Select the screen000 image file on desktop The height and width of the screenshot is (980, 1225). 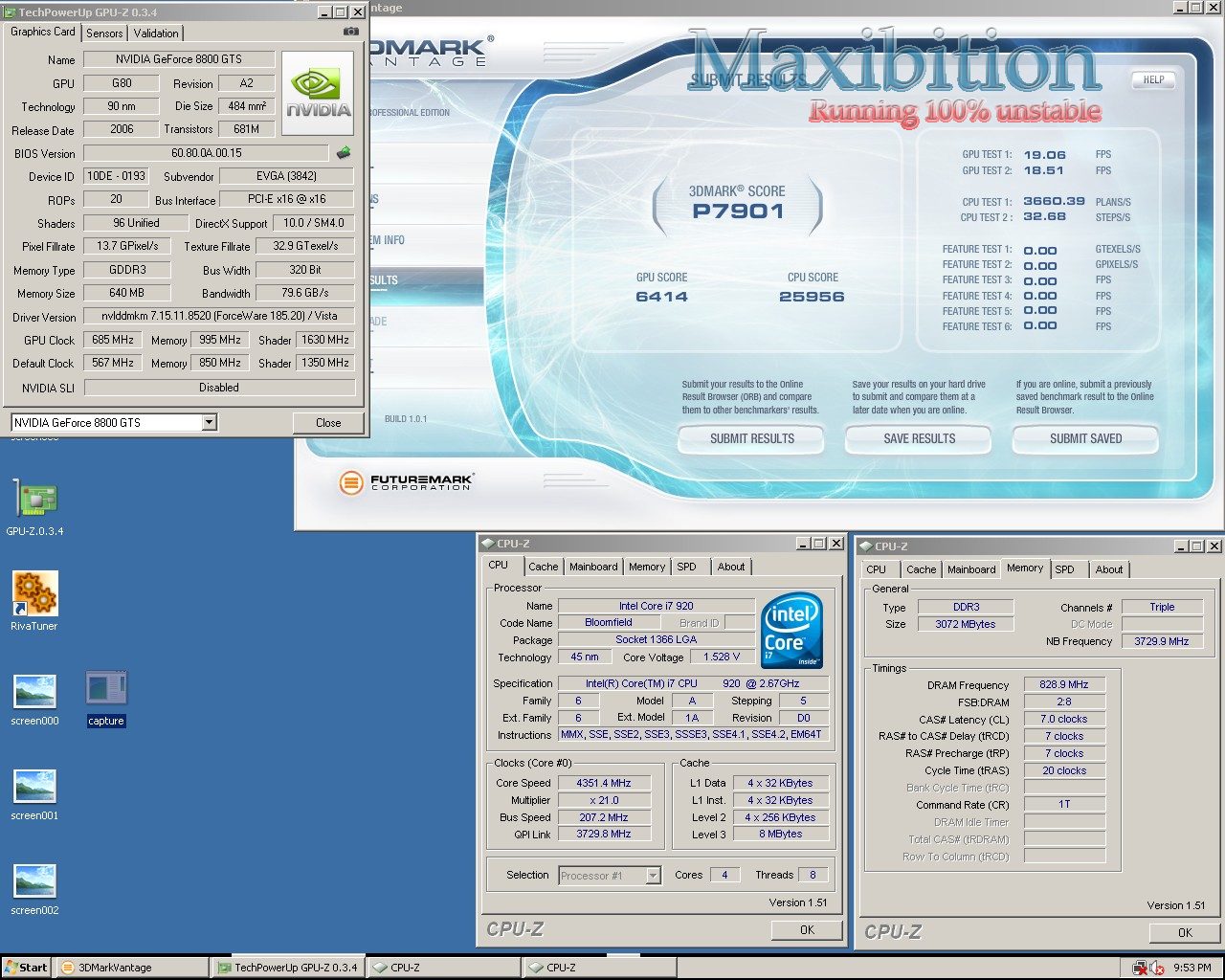coord(34,700)
